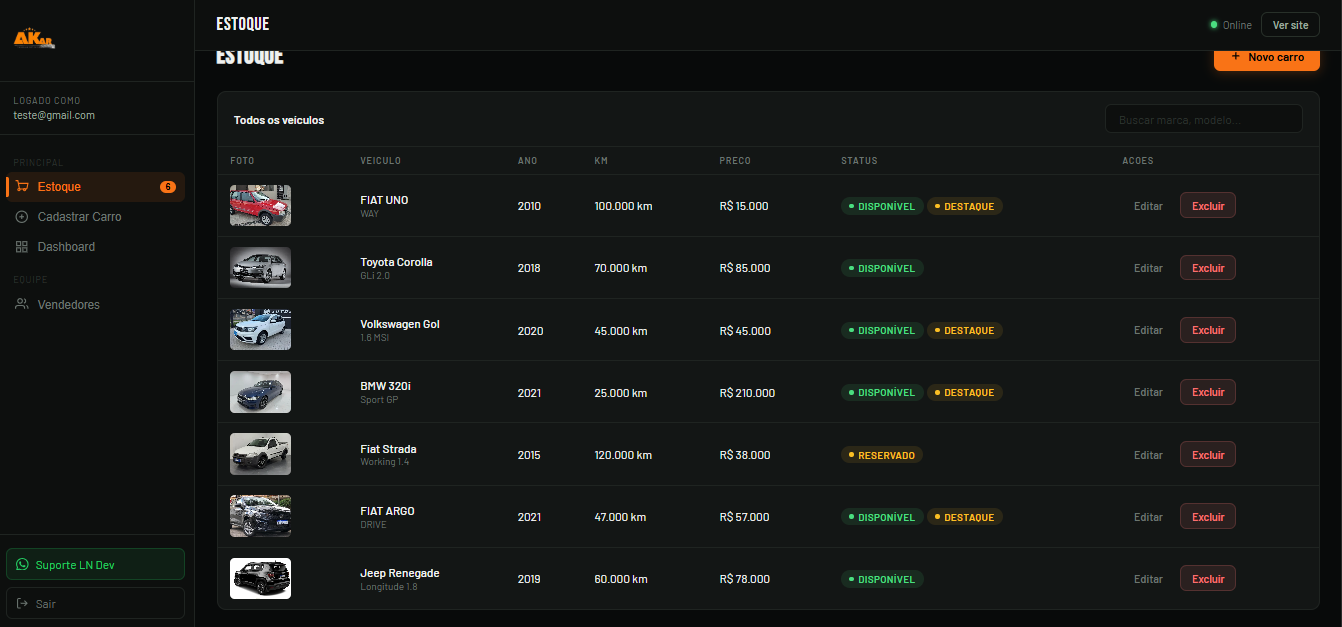Click DISPONÍVEL status on Jeep Renegade row
The width and height of the screenshot is (1342, 627).
(882, 579)
